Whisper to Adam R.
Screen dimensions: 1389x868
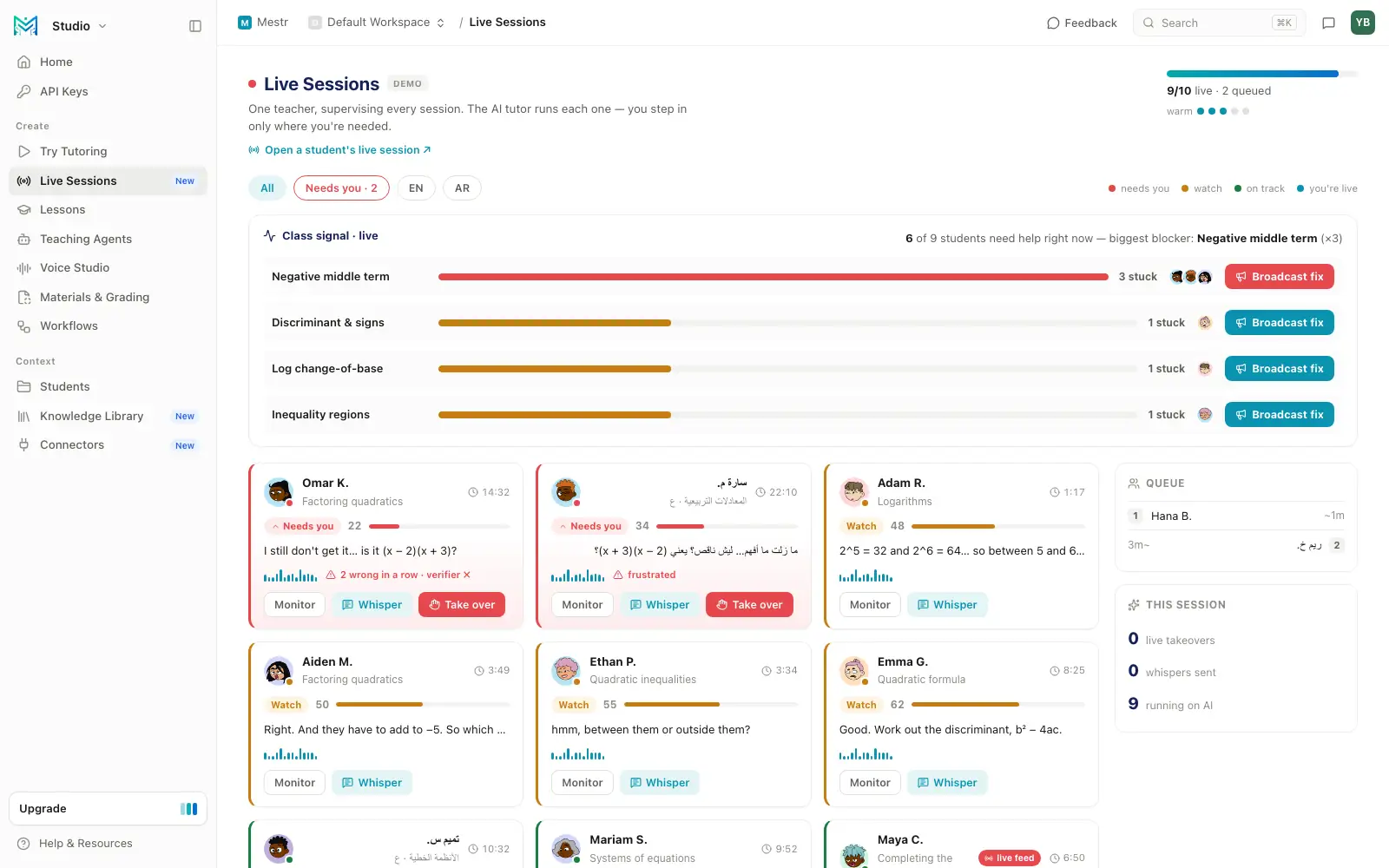pos(947,605)
